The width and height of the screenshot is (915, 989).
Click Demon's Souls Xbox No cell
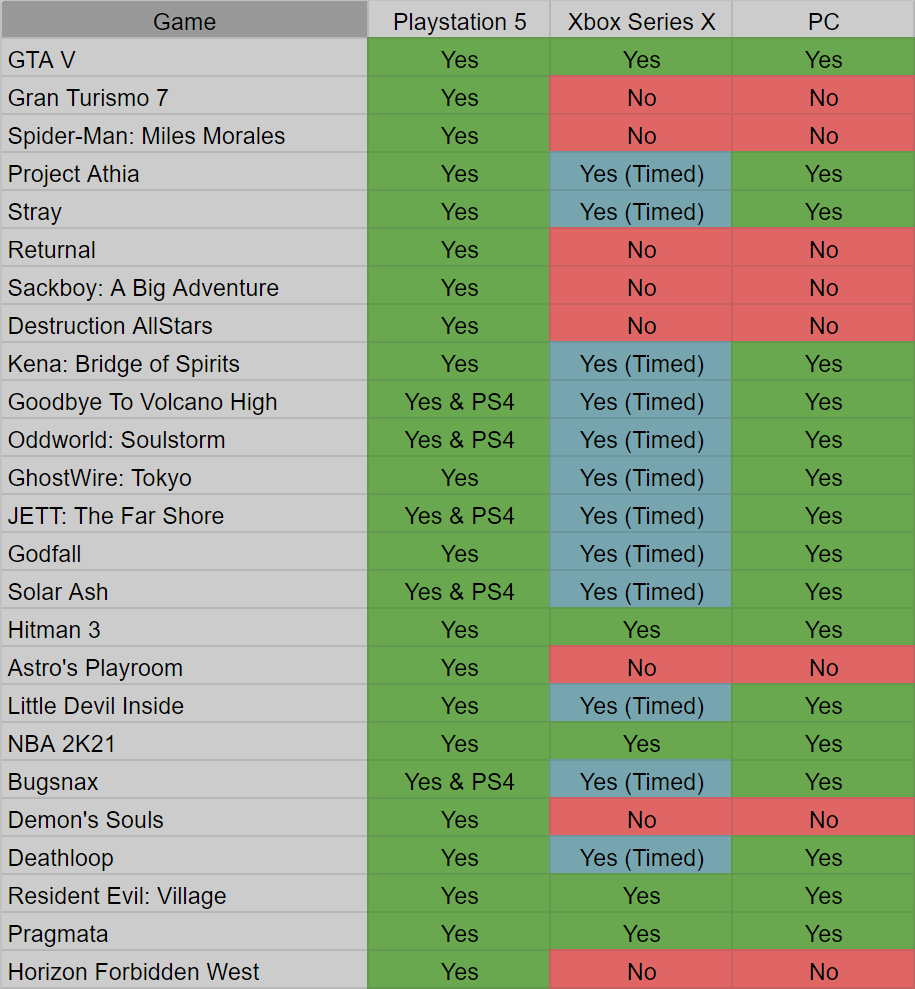click(641, 819)
